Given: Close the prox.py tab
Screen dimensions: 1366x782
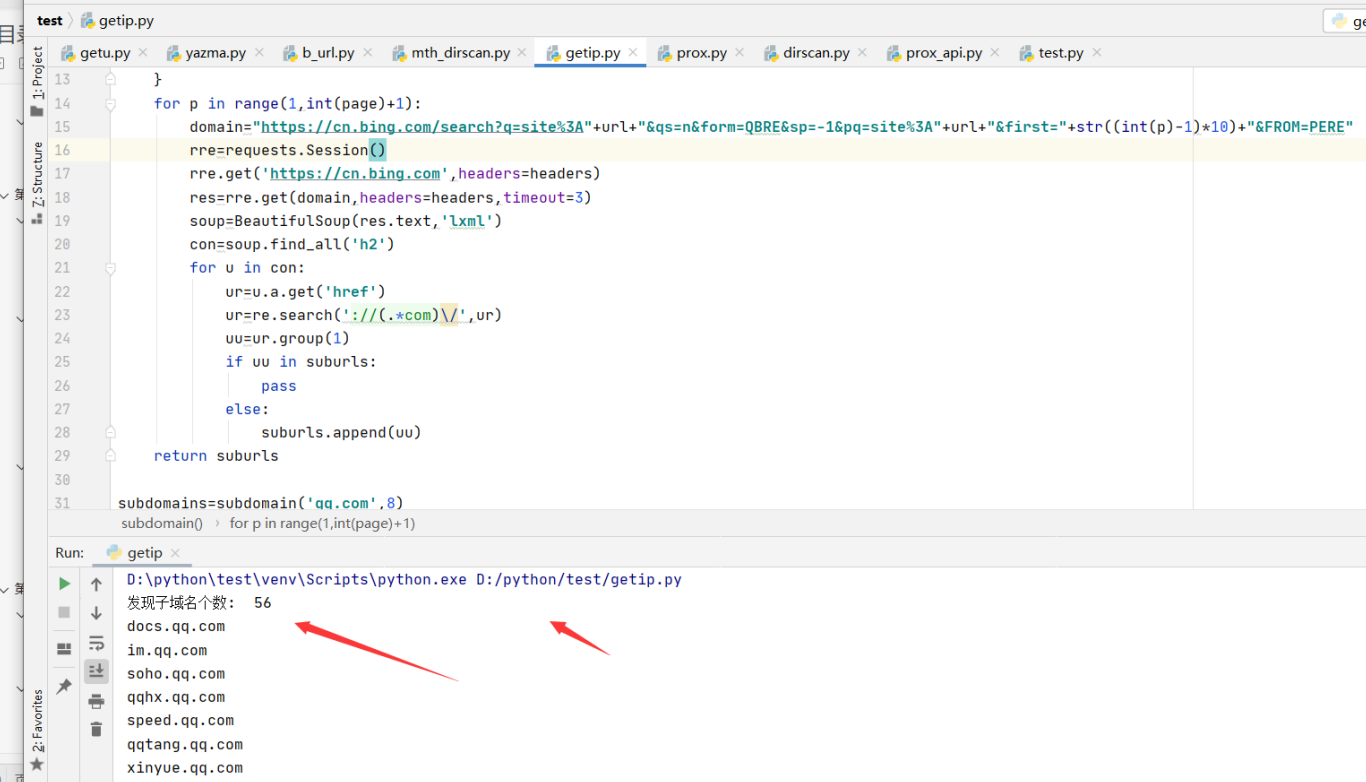Looking at the screenshot, I should [739, 52].
